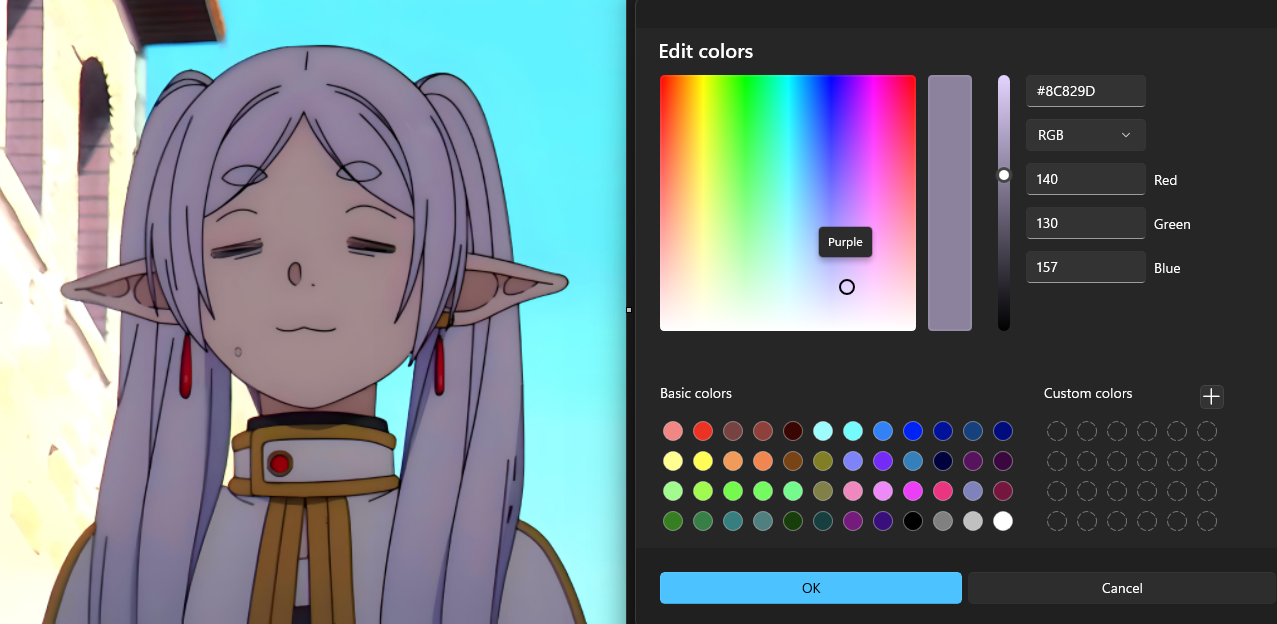The height and width of the screenshot is (624, 1277).
Task: Select the bright yellow basic swatch
Action: pyautogui.click(x=703, y=461)
